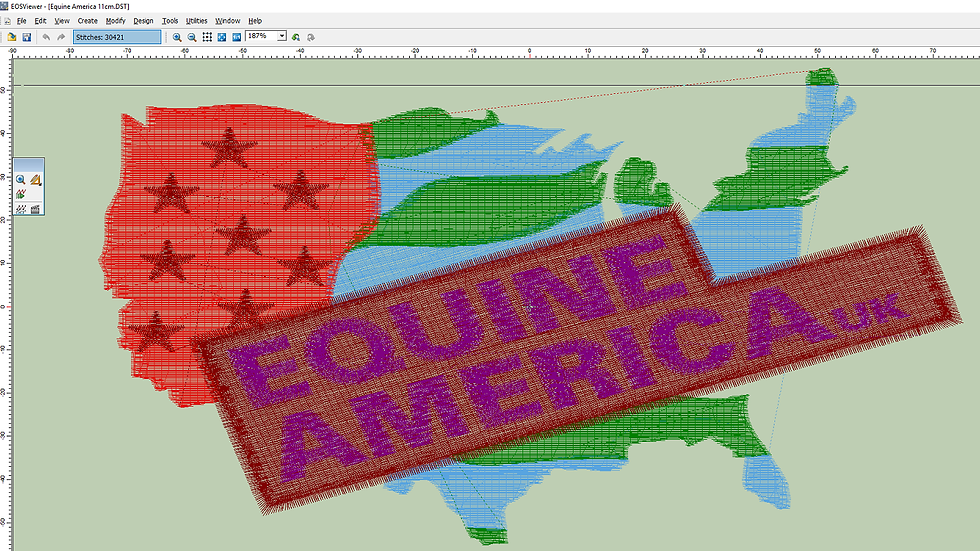Image resolution: width=980 pixels, height=551 pixels.
Task: Open the Create menu
Action: click(x=88, y=21)
